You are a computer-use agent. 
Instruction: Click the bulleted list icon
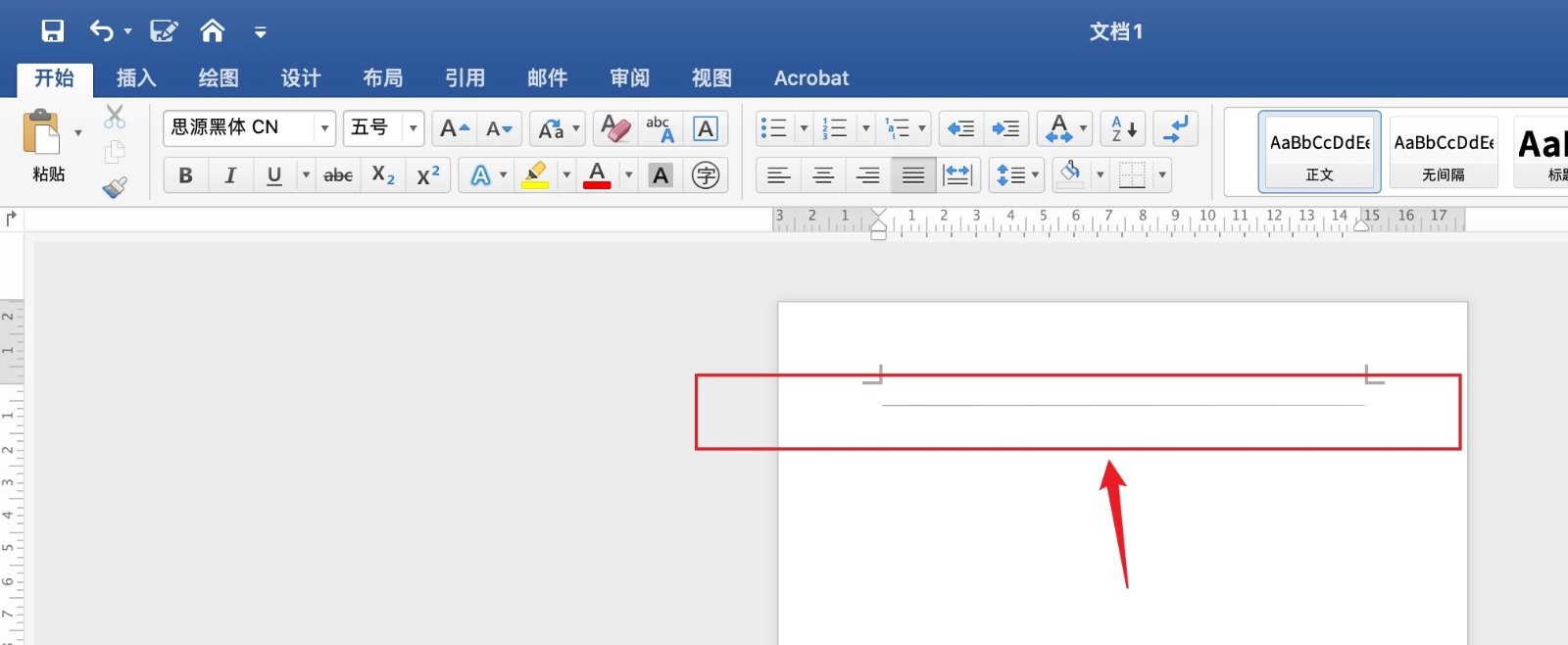point(774,128)
